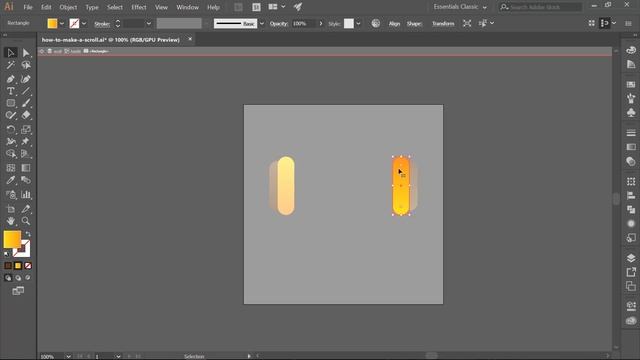Open the graphic Style dropdown
This screenshot has width=640, height=360.
[x=358, y=24]
